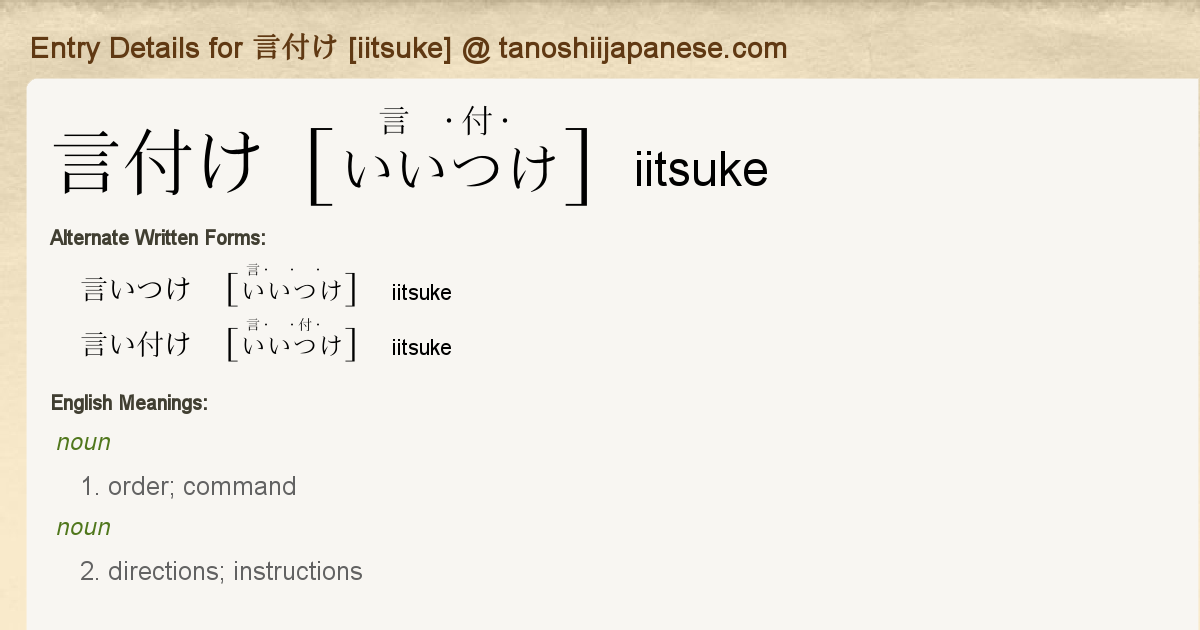
Task: Click the romaji iitsuke in the 言いつけ row
Action: tap(421, 293)
